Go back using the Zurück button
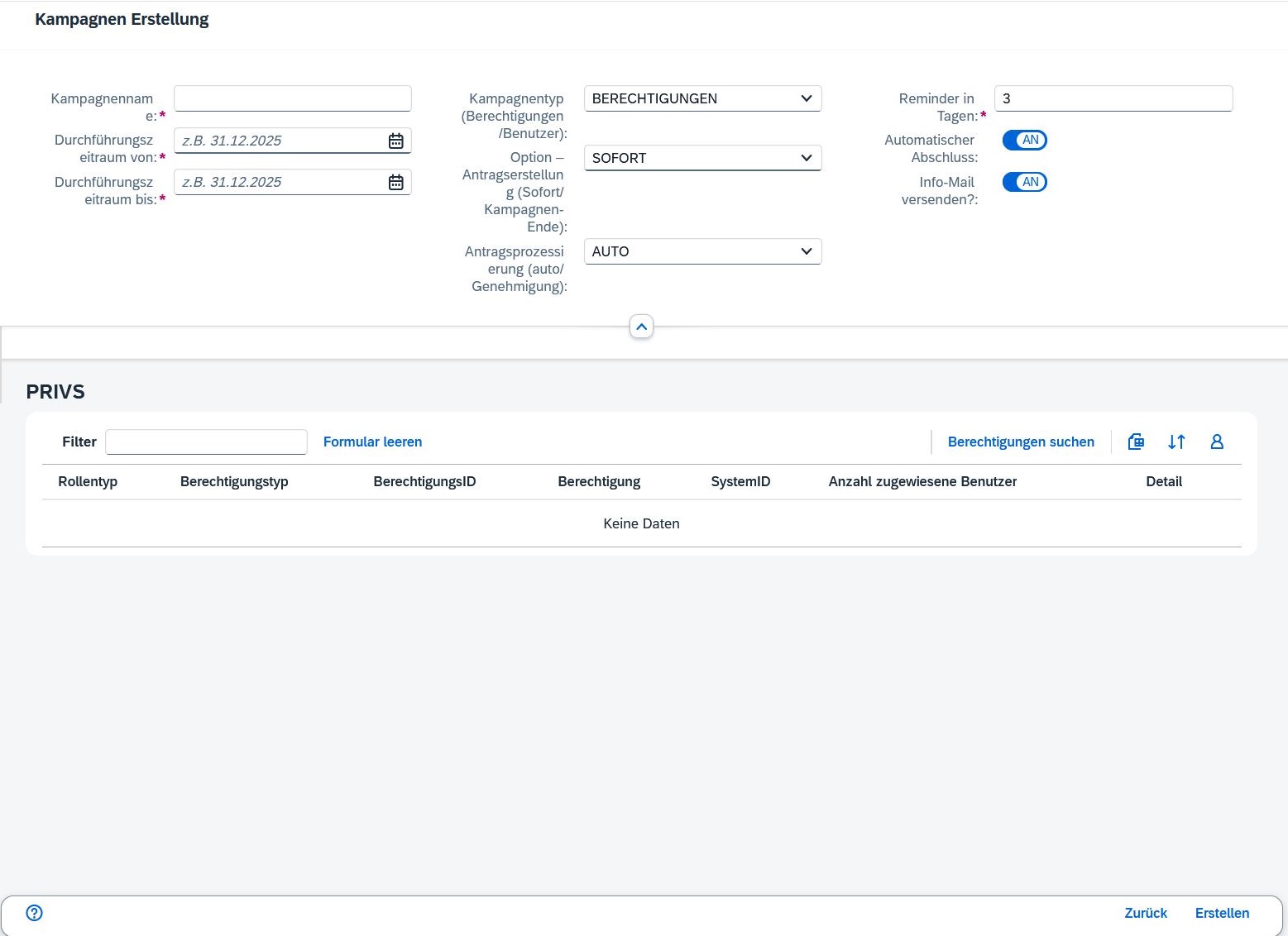This screenshot has width=1288, height=936. click(1145, 913)
